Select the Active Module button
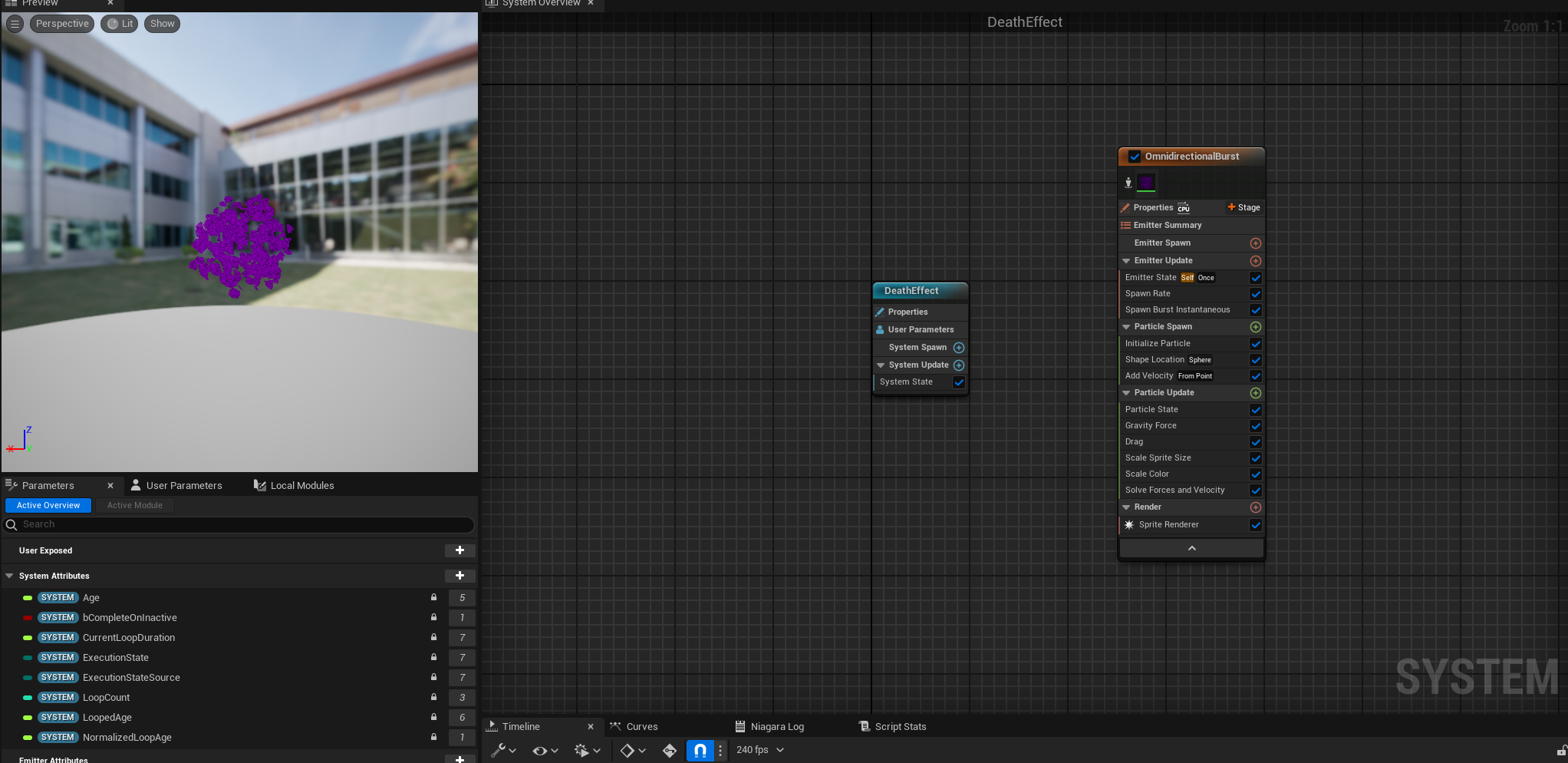The image size is (1568, 763). (x=135, y=505)
